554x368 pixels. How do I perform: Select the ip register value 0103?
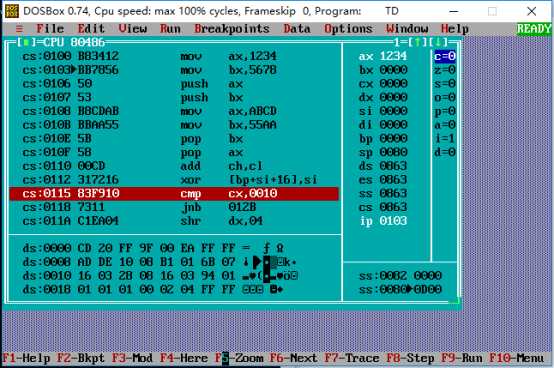393,221
